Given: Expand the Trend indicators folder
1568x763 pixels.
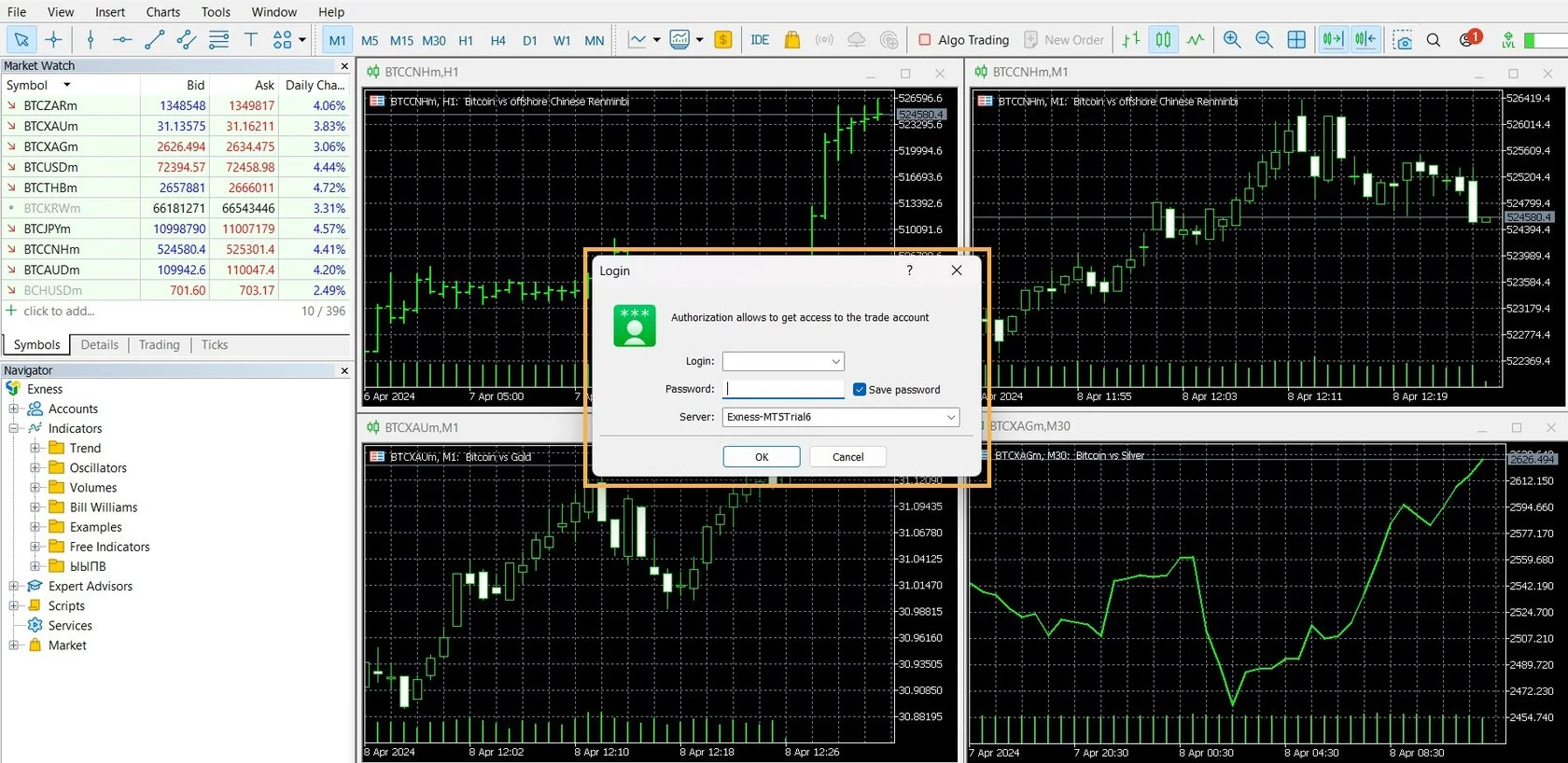Looking at the screenshot, I should point(35,448).
